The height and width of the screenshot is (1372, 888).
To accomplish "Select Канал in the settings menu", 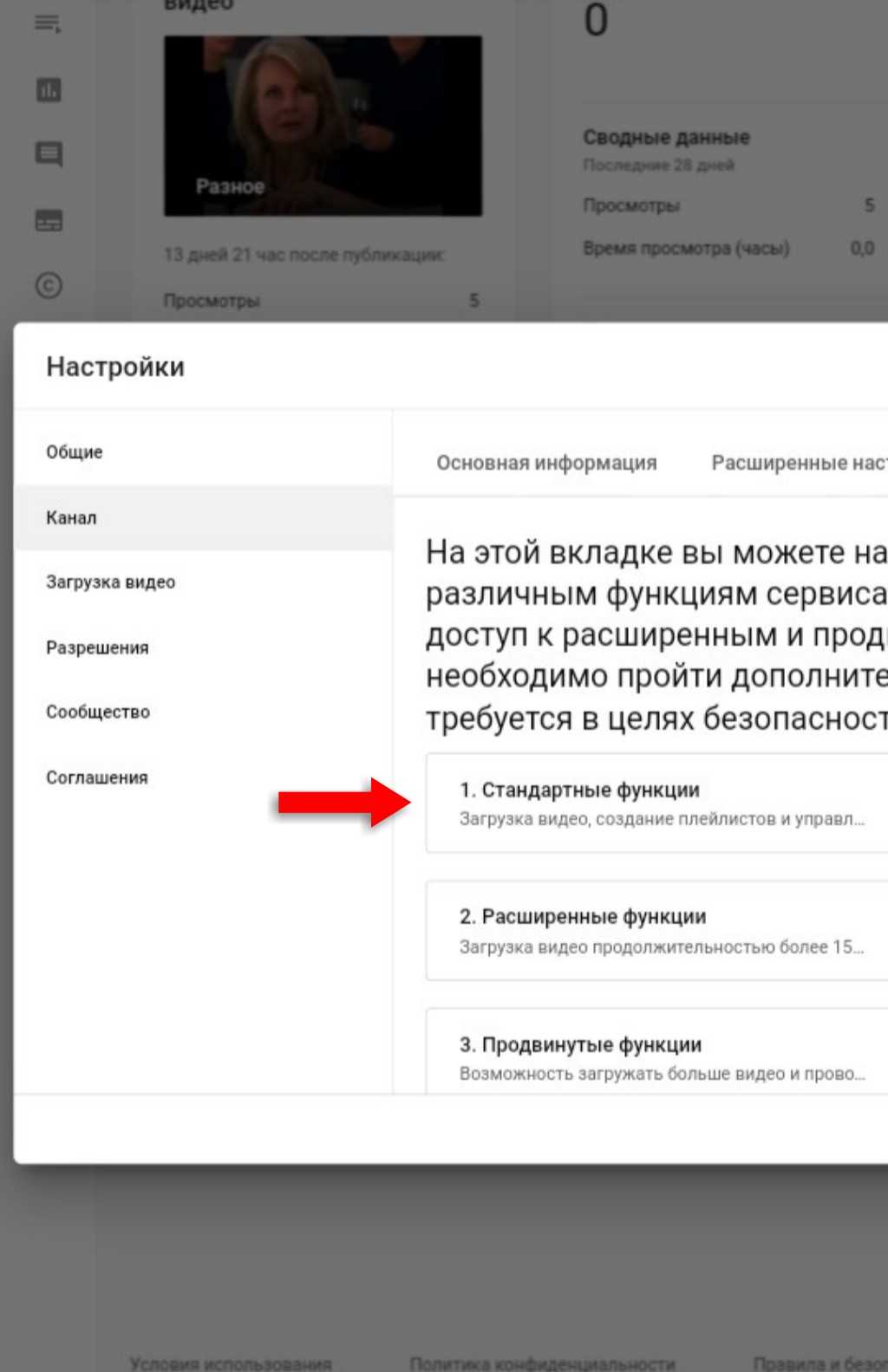I will pyautogui.click(x=72, y=517).
